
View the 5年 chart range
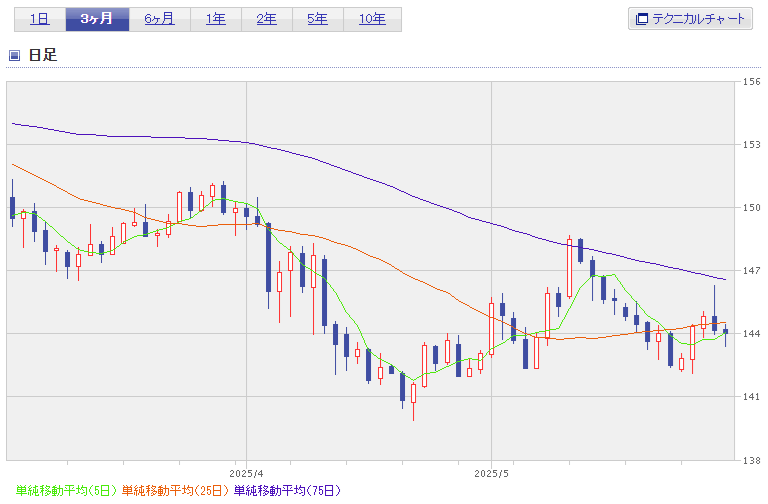tap(318, 20)
